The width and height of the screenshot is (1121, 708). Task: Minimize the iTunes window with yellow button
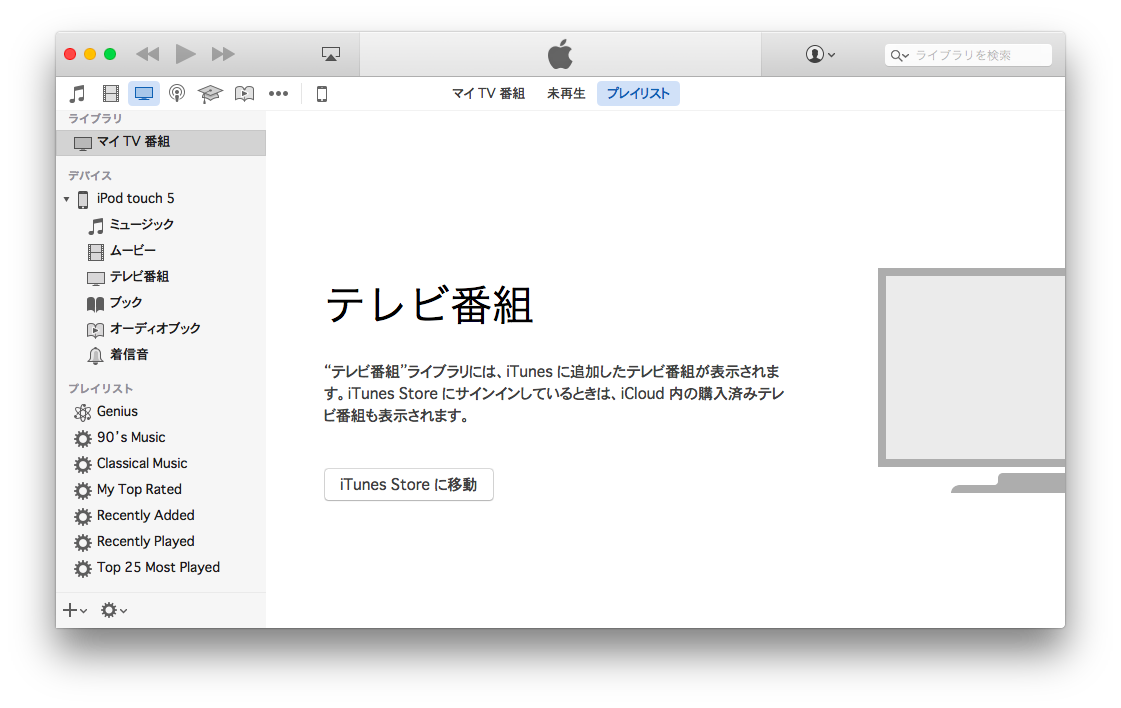click(x=90, y=54)
